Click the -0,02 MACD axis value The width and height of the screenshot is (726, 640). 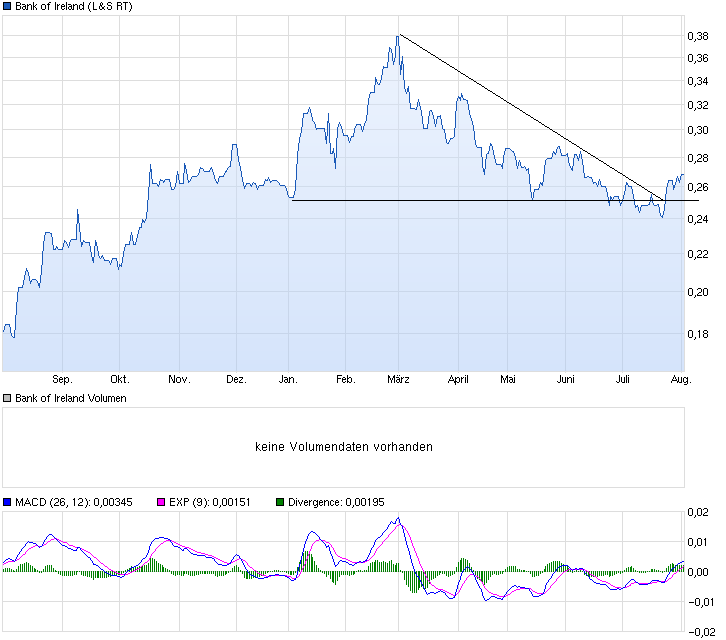[701, 632]
